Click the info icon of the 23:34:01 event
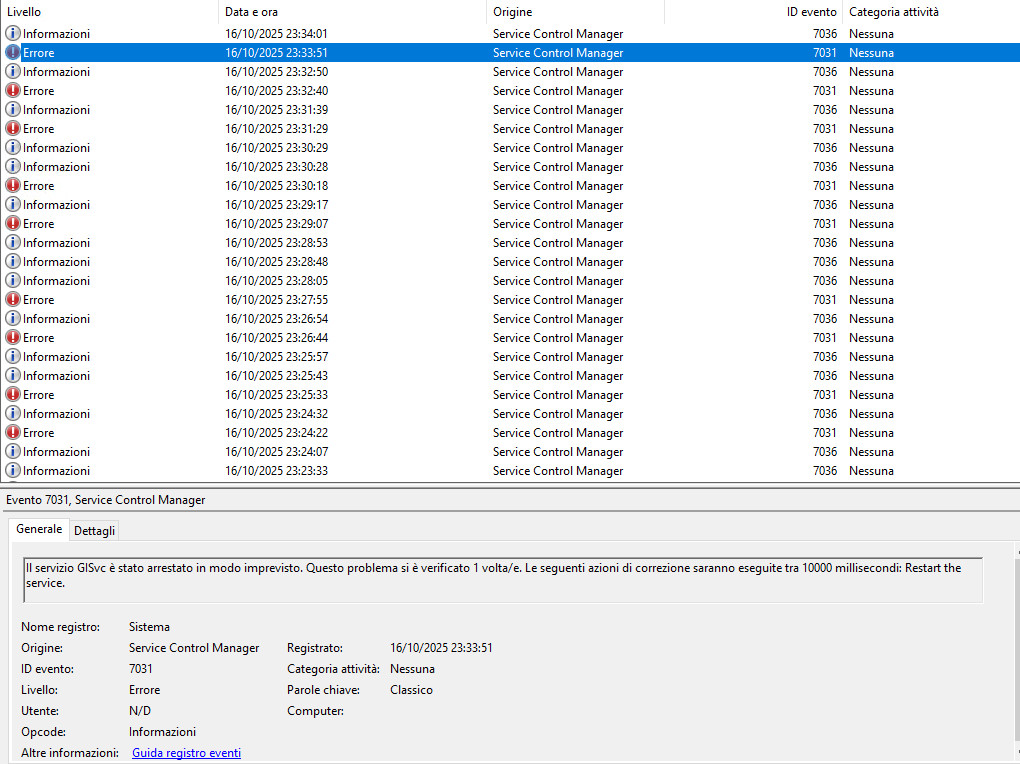 [13, 34]
